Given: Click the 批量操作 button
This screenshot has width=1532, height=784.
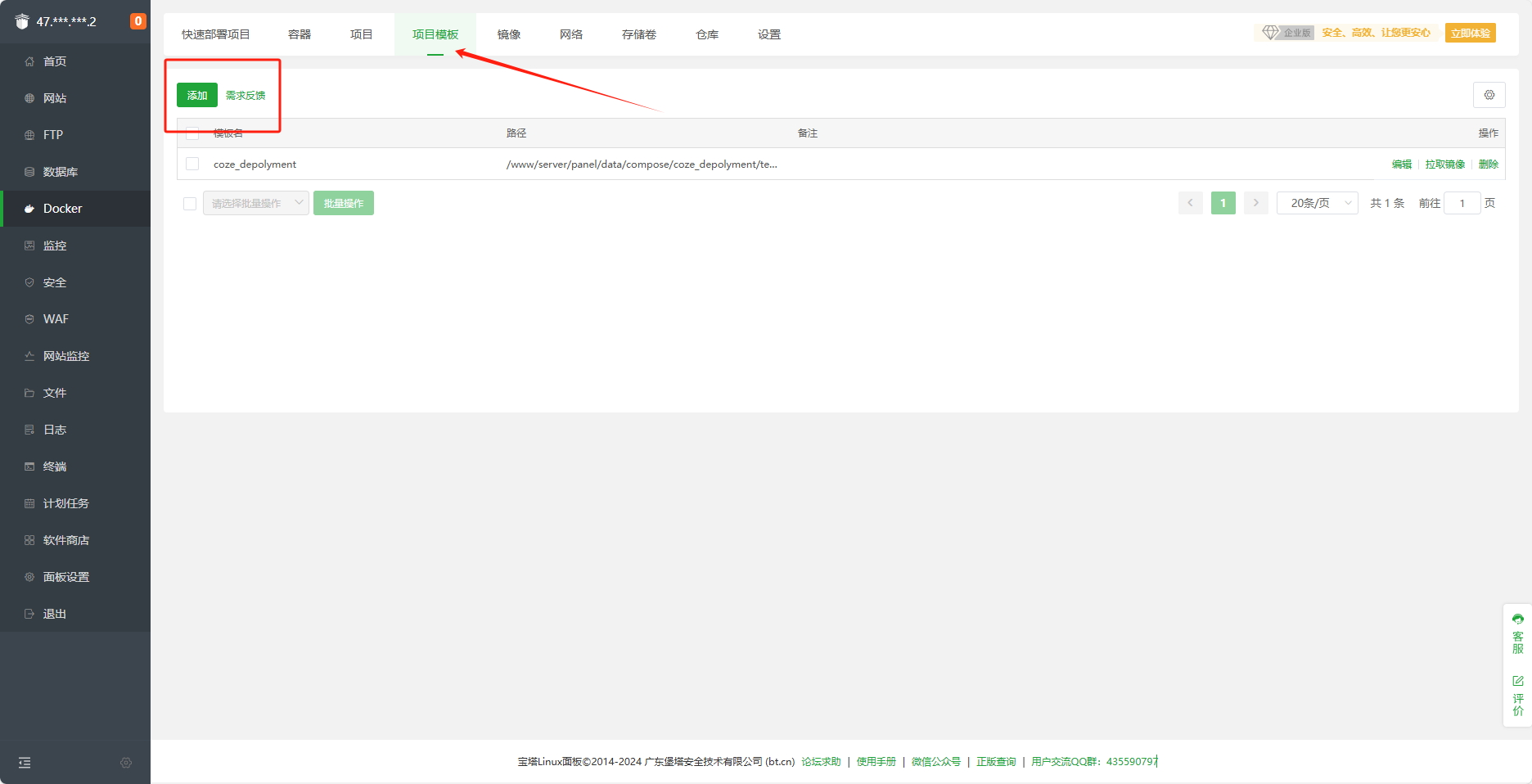Looking at the screenshot, I should coord(344,203).
